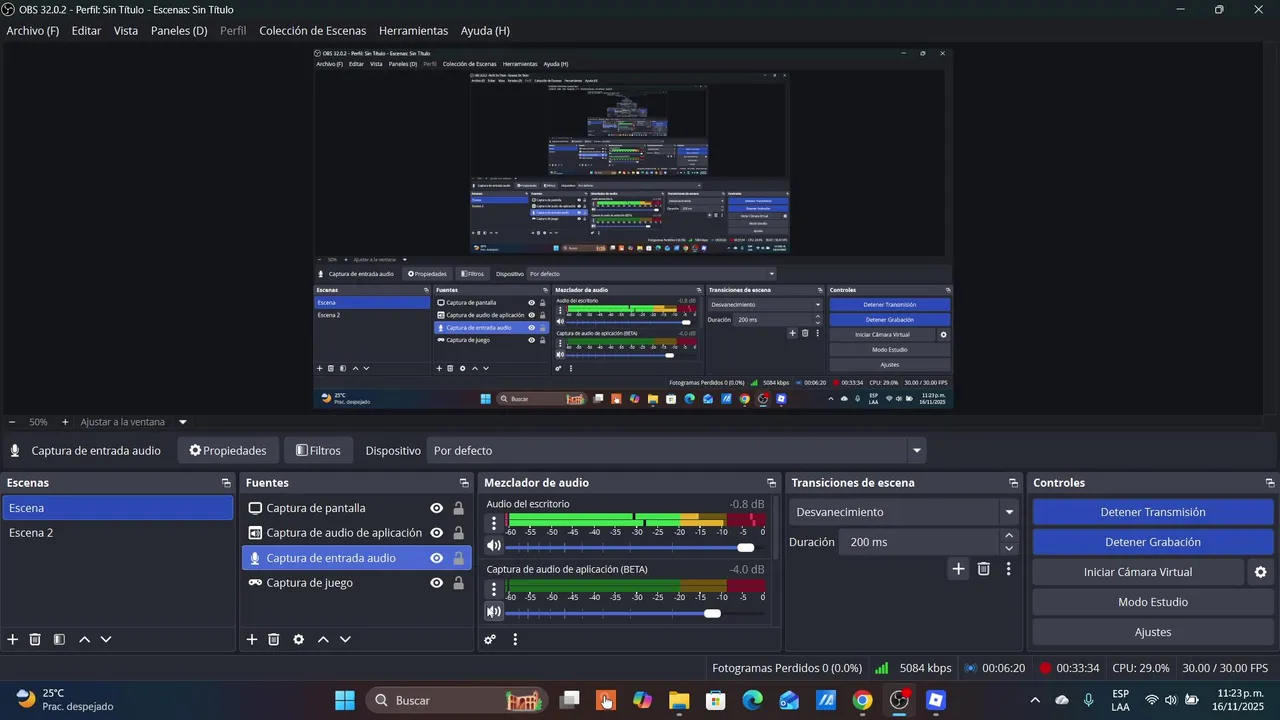Open advanced audio properties gears icon
Screen dimensions: 1280x720
coord(490,640)
